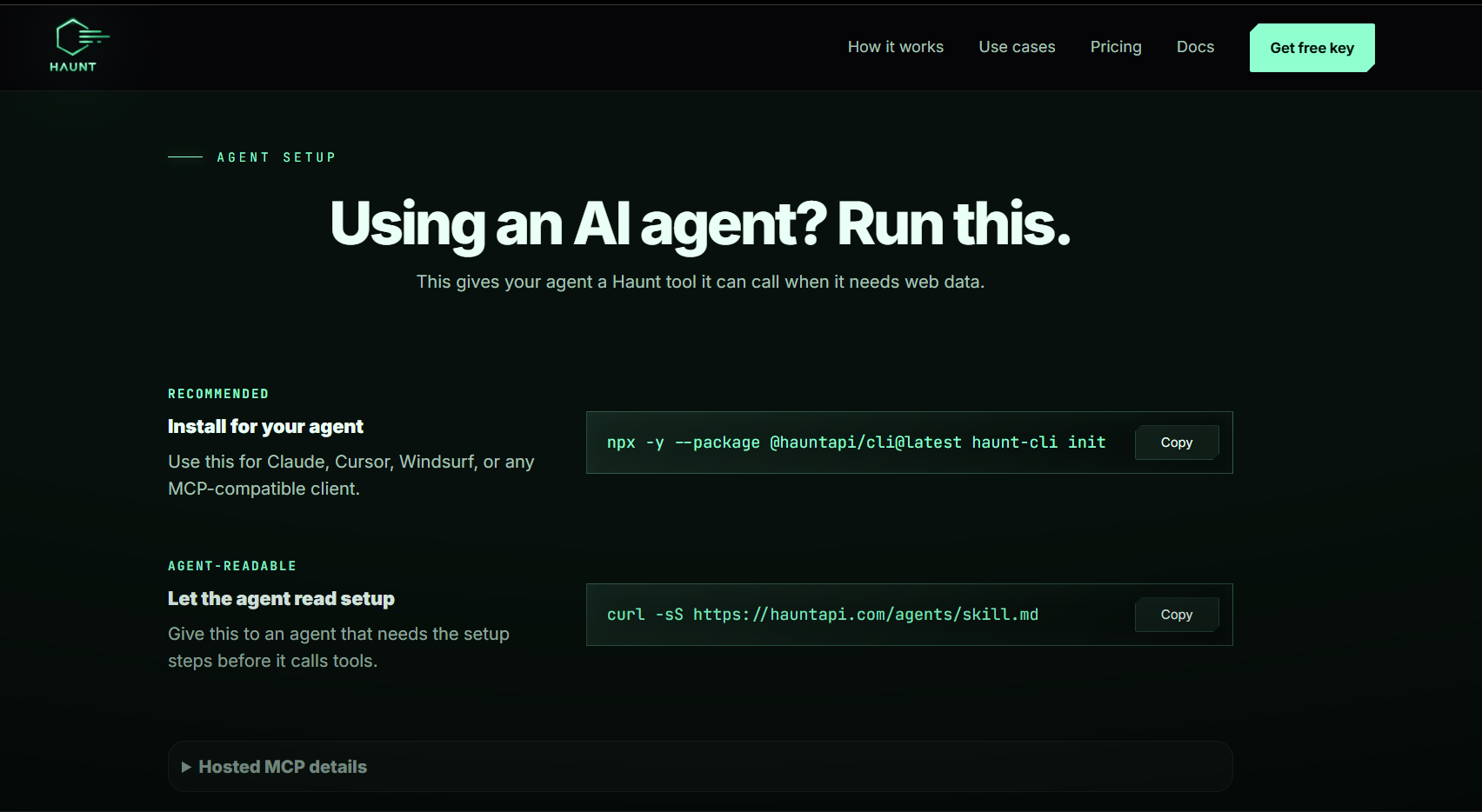1482x812 pixels.
Task: Copy the curl skill.md command
Action: coord(1177,615)
